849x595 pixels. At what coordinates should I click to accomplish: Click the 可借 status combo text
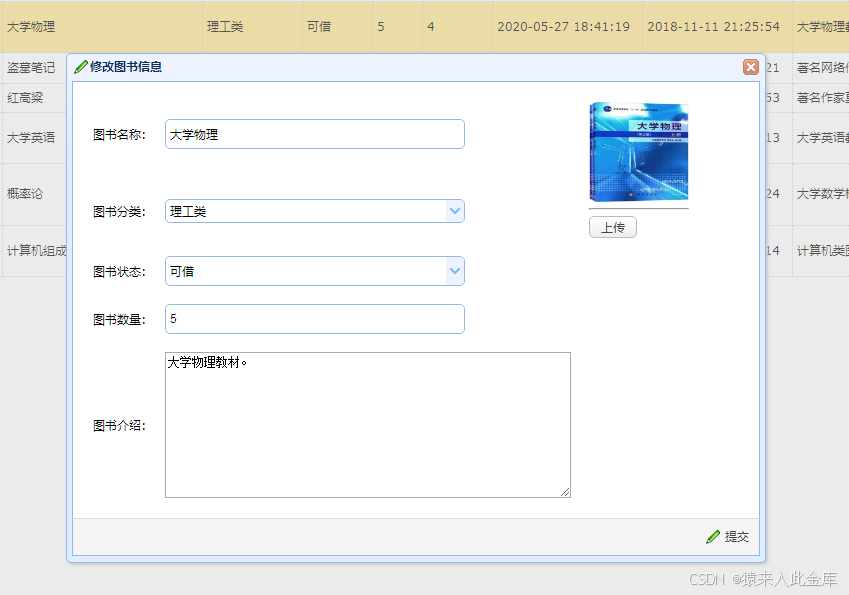click(182, 271)
